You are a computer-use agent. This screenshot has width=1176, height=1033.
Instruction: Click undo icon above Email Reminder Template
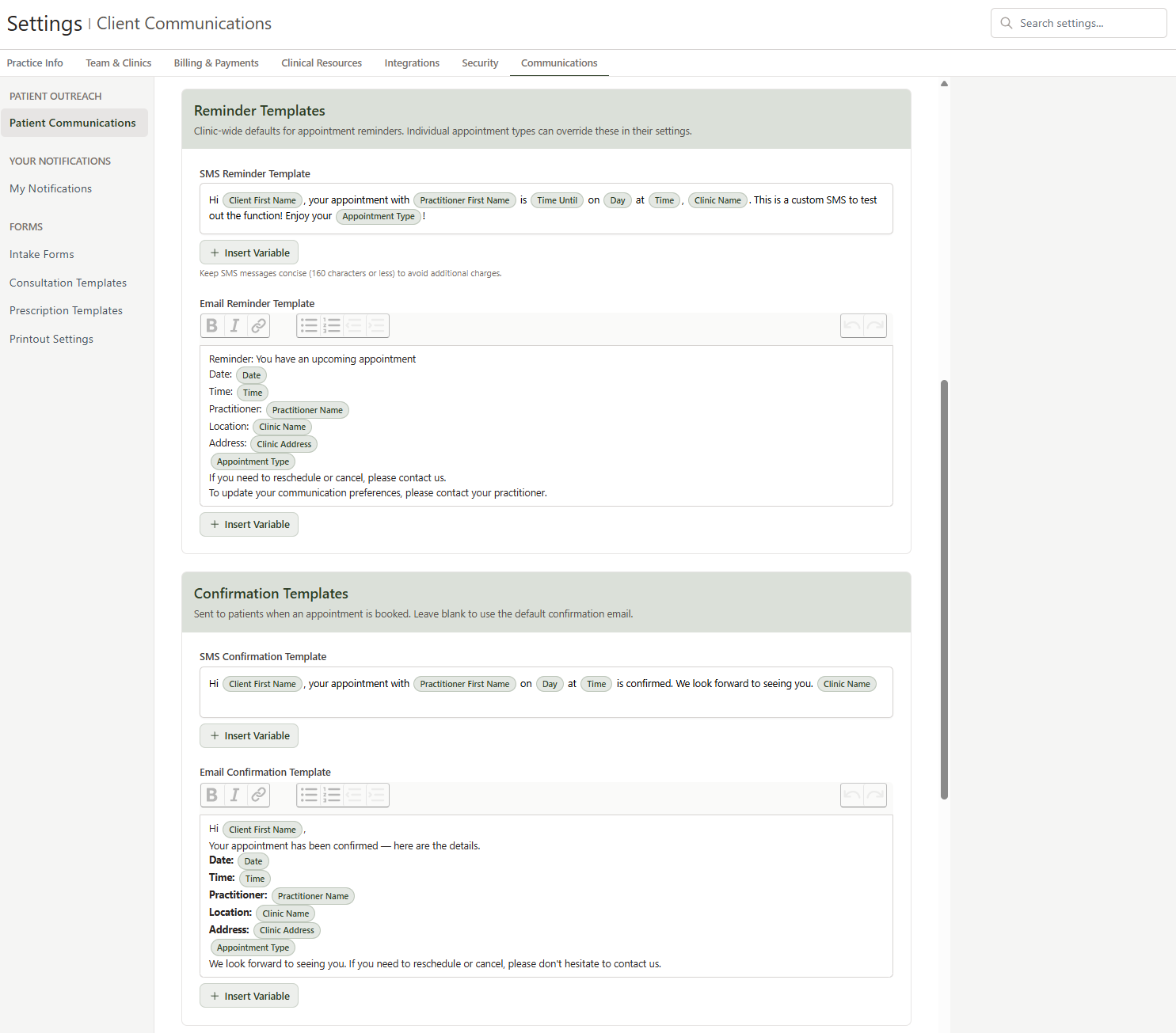pos(852,325)
